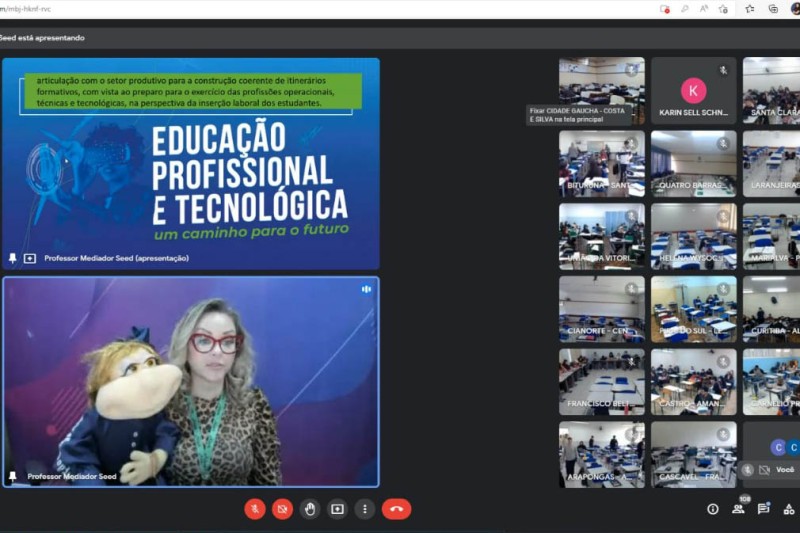Click the Read Aloud icon in address bar
This screenshot has height=533, width=800.
click(x=704, y=9)
